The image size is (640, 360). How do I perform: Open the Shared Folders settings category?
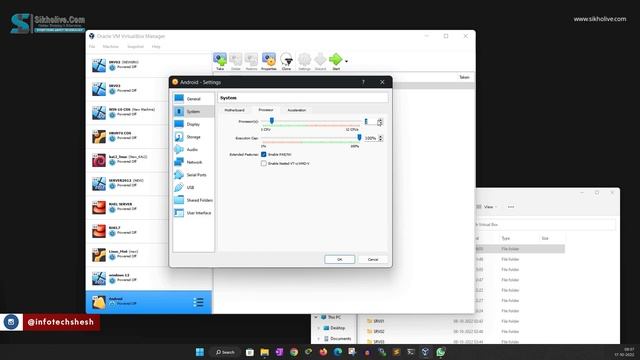[x=193, y=200]
